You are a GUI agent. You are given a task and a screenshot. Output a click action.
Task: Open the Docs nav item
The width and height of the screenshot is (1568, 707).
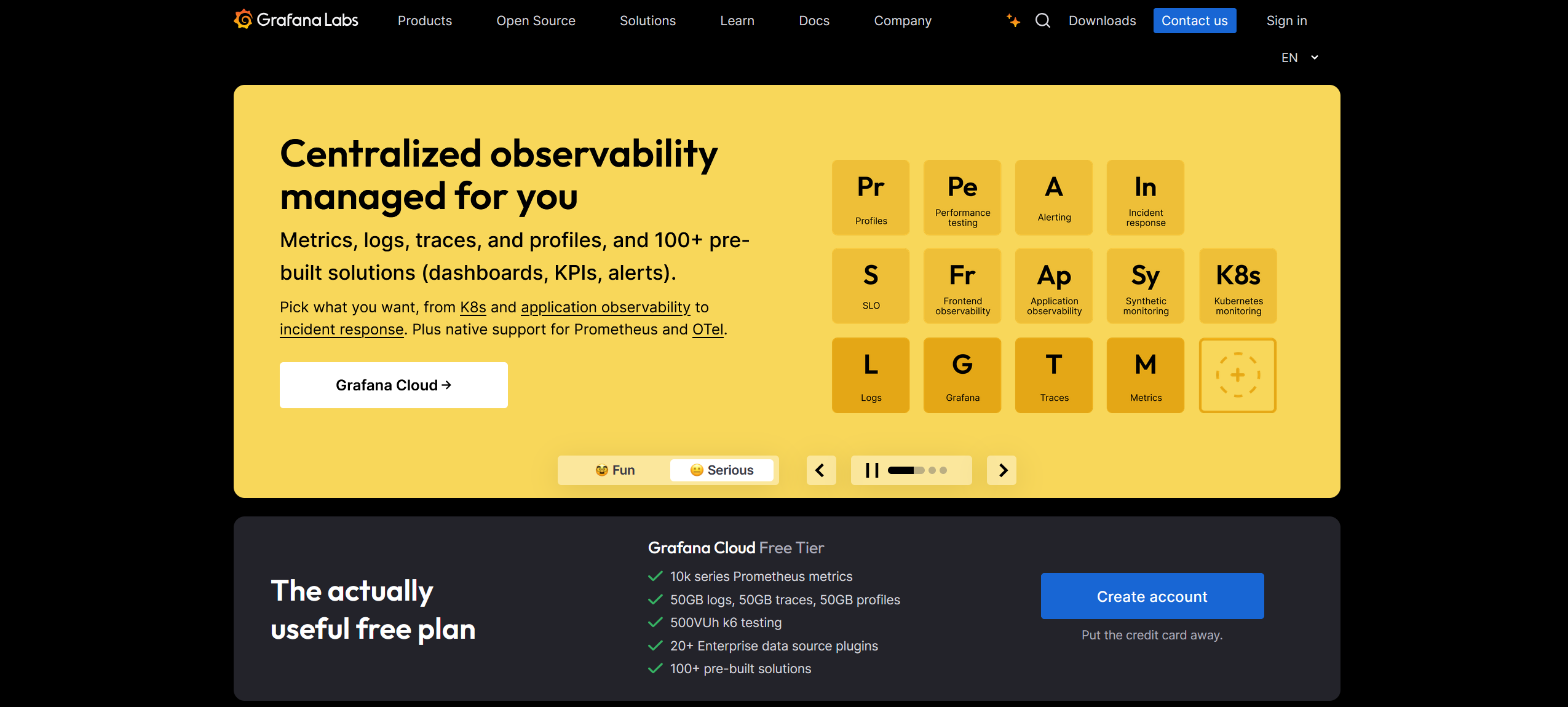pyautogui.click(x=814, y=21)
